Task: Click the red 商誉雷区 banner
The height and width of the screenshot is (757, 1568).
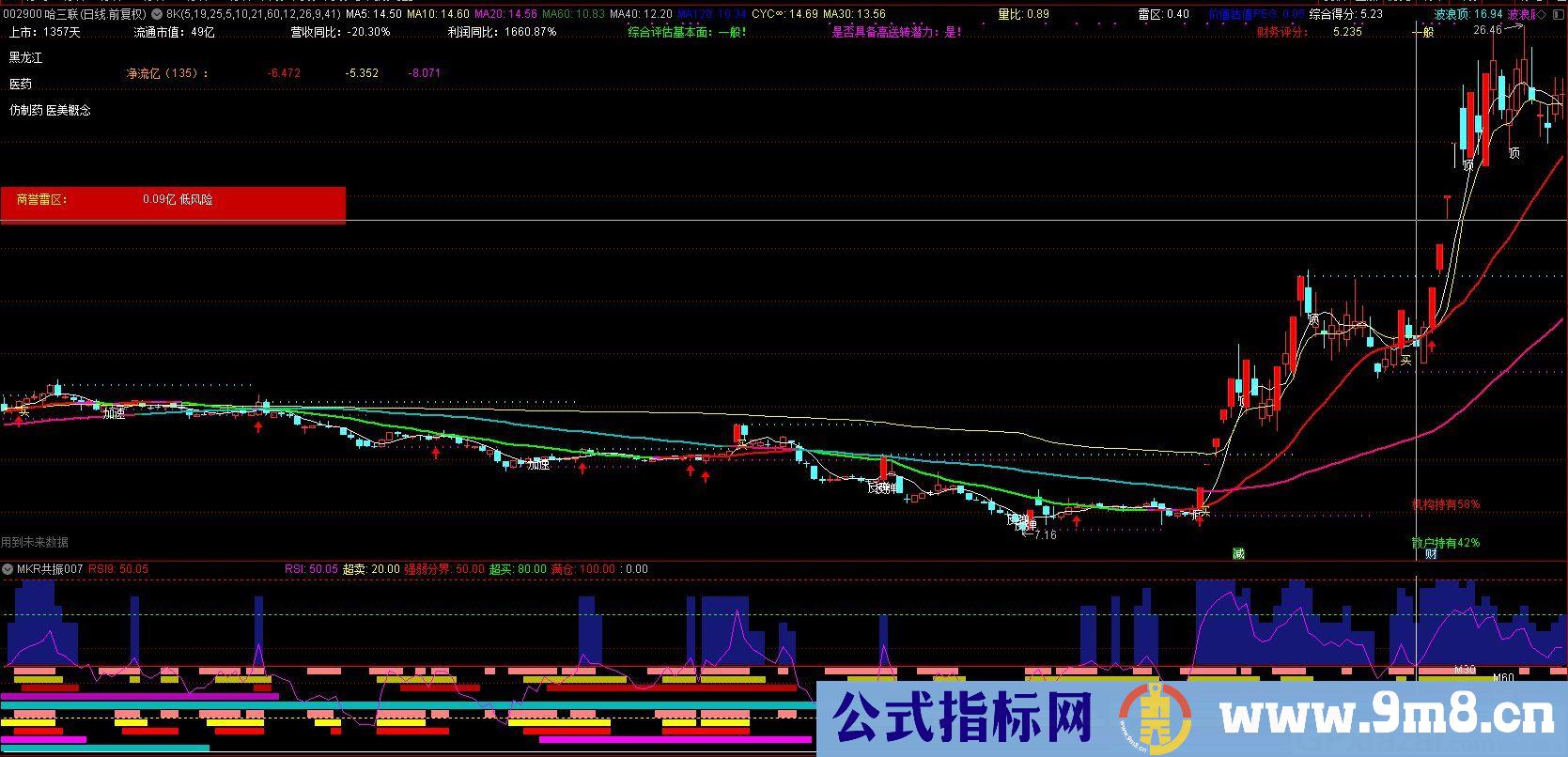Action: click(173, 205)
